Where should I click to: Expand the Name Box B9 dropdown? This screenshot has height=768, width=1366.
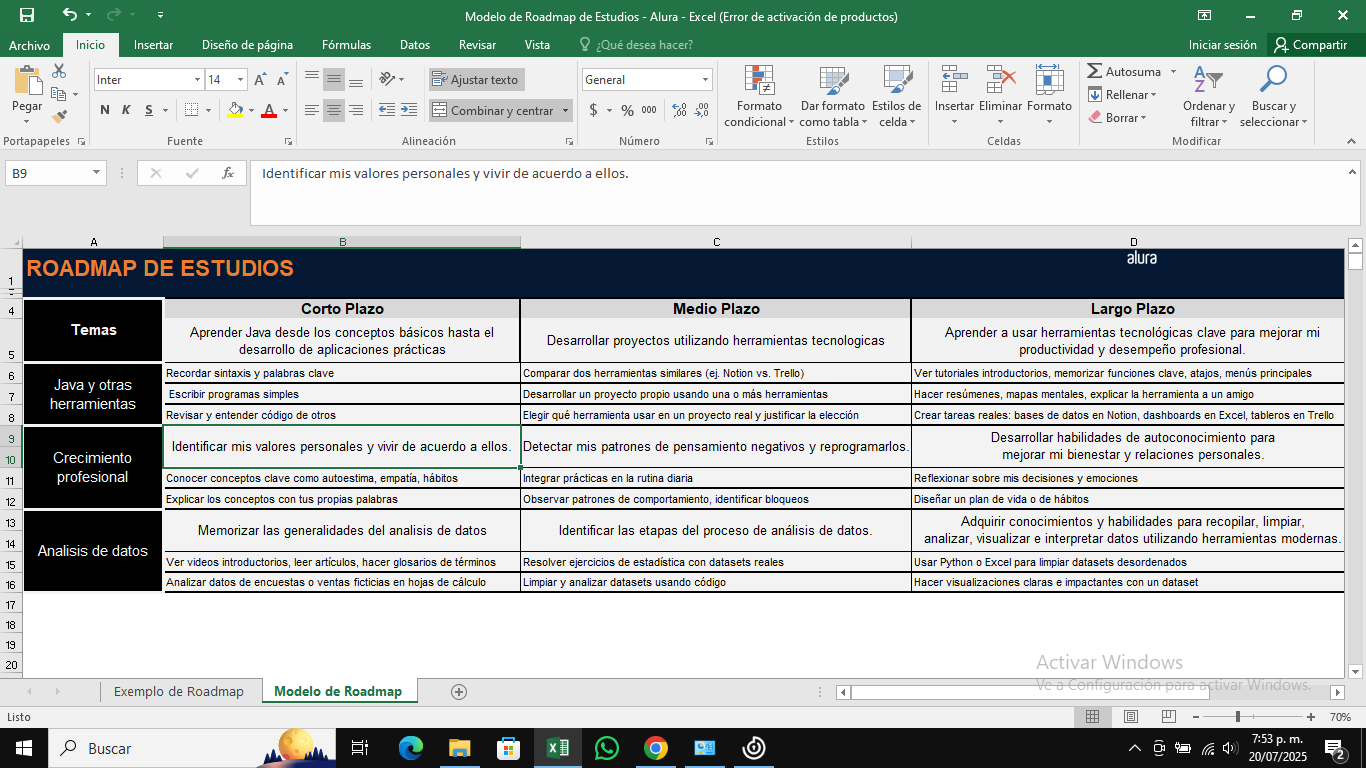tap(97, 173)
